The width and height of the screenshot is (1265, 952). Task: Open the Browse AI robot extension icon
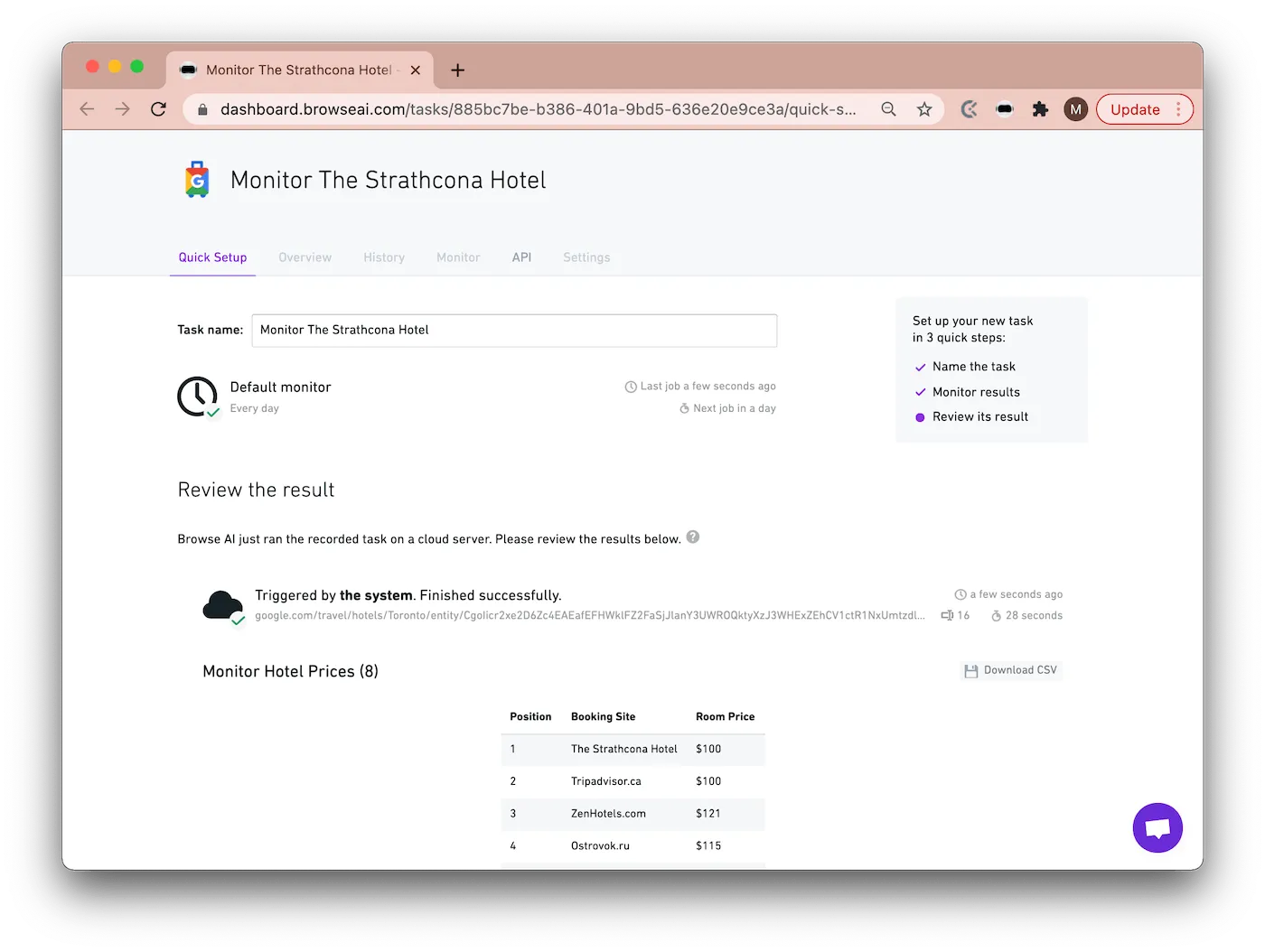point(1004,109)
